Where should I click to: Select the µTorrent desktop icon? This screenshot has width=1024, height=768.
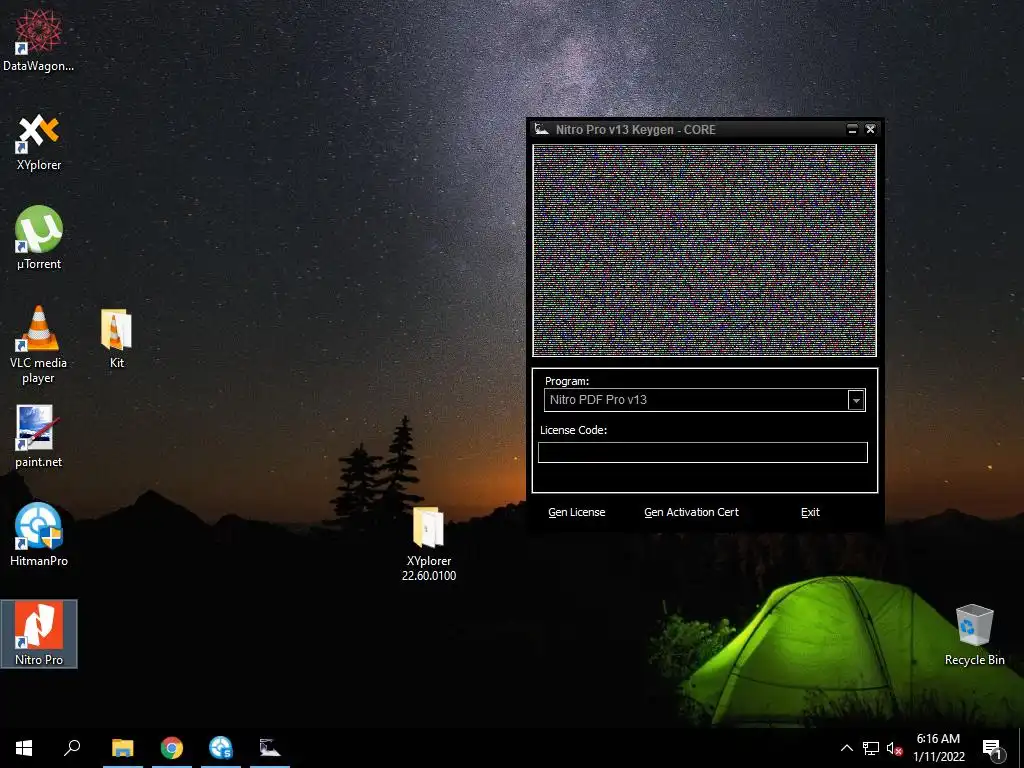(x=39, y=238)
